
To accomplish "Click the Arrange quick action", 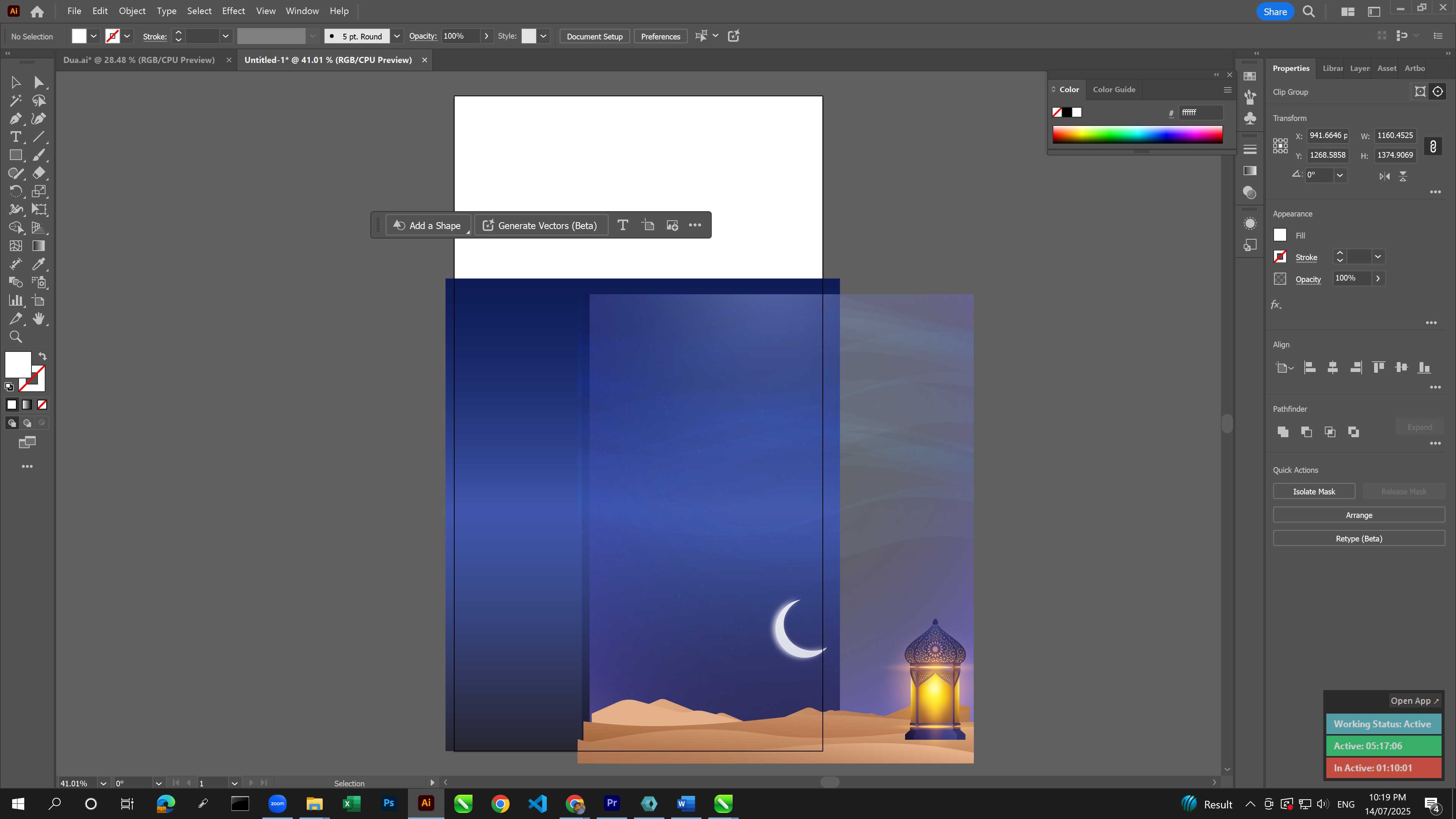I will [x=1358, y=515].
